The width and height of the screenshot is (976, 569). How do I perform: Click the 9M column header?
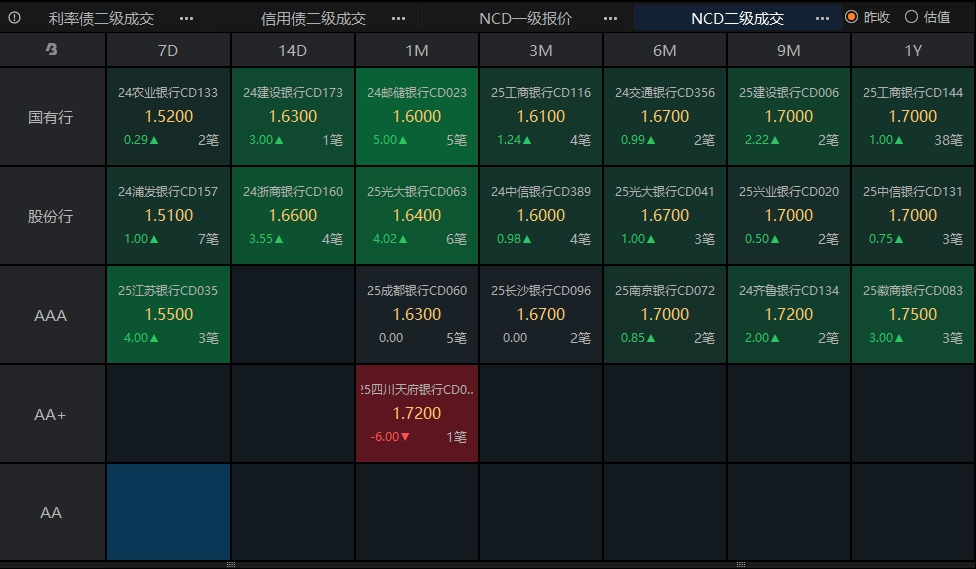pos(789,50)
